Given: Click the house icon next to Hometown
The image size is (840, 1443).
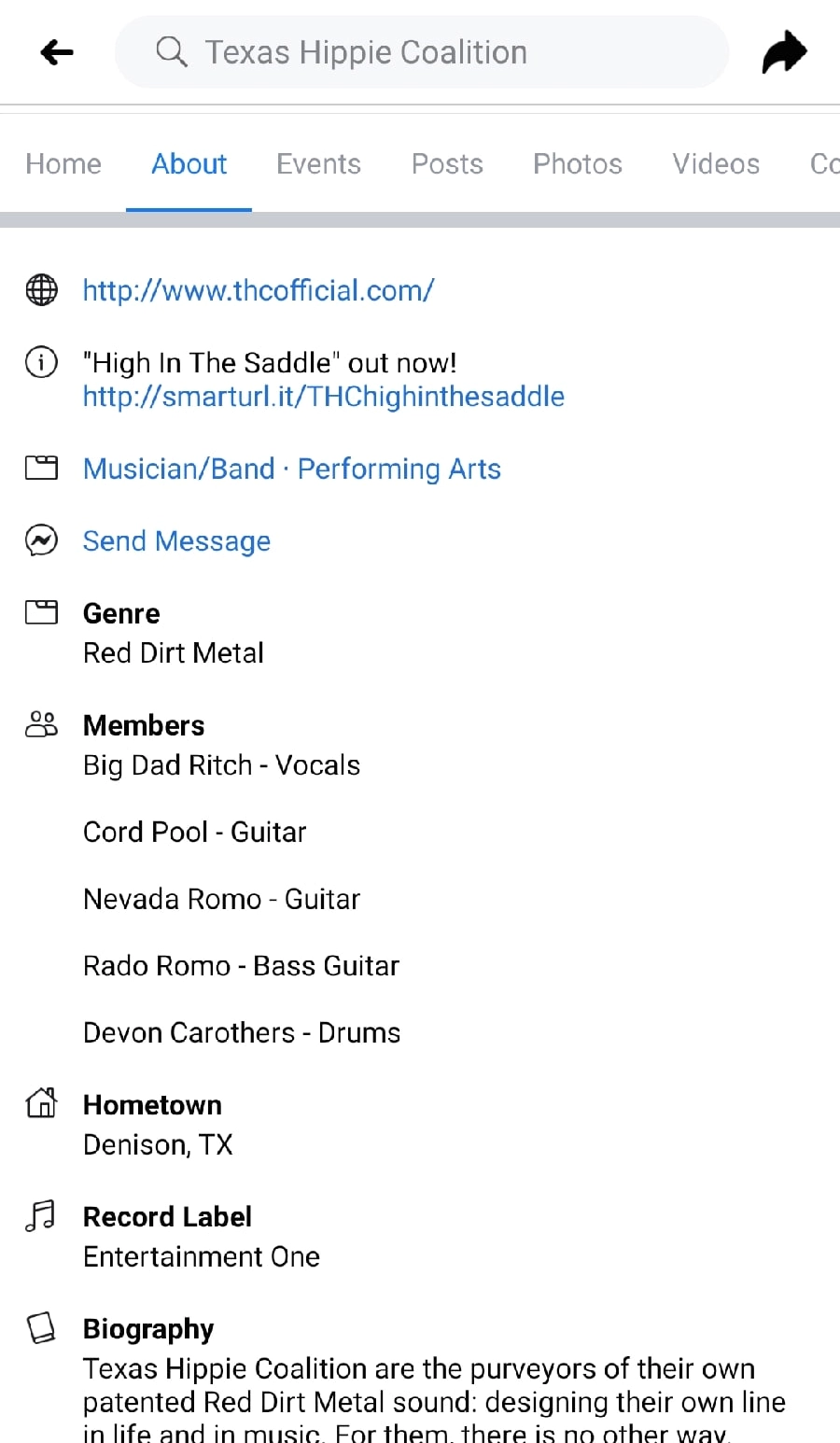Looking at the screenshot, I should pyautogui.click(x=40, y=1103).
